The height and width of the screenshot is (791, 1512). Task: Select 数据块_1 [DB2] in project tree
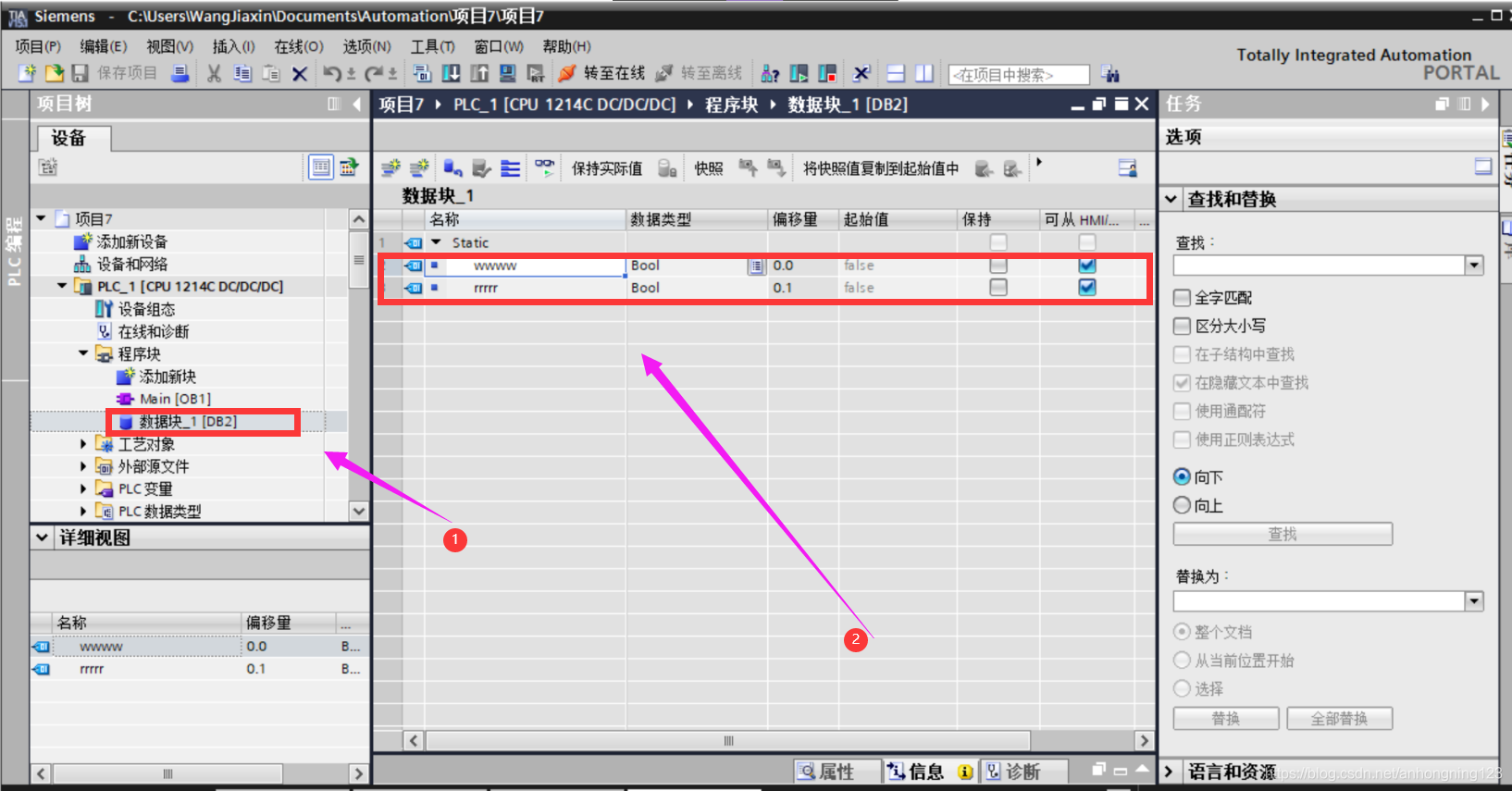[x=188, y=422]
